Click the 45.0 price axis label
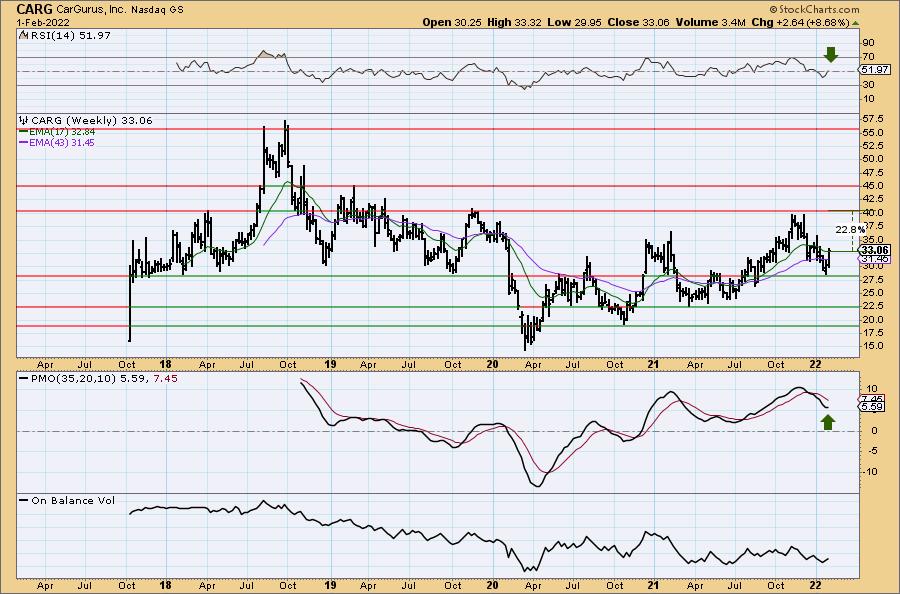This screenshot has height=594, width=900. [x=872, y=186]
